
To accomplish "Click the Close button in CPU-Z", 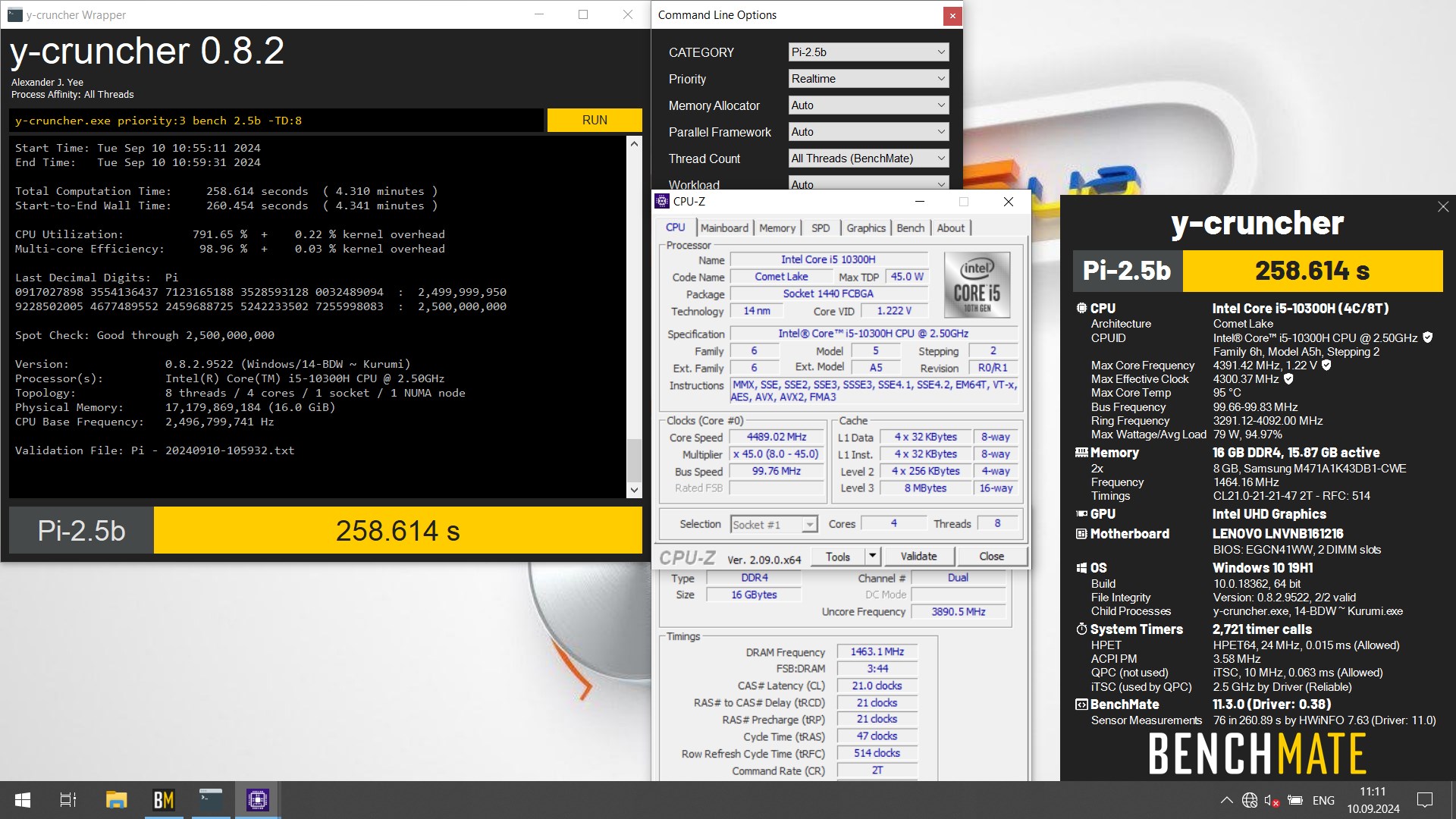I will tap(992, 557).
